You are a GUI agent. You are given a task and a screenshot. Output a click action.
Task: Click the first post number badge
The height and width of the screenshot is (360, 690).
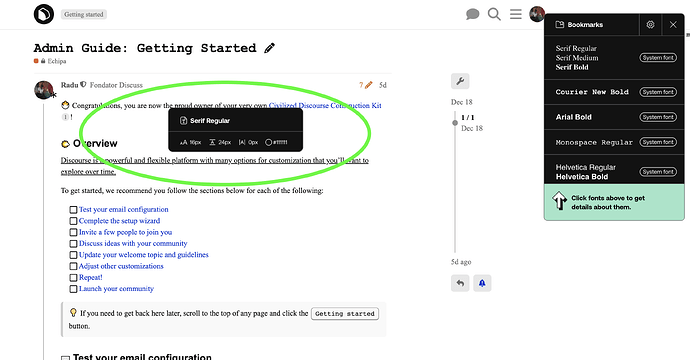click(65, 117)
